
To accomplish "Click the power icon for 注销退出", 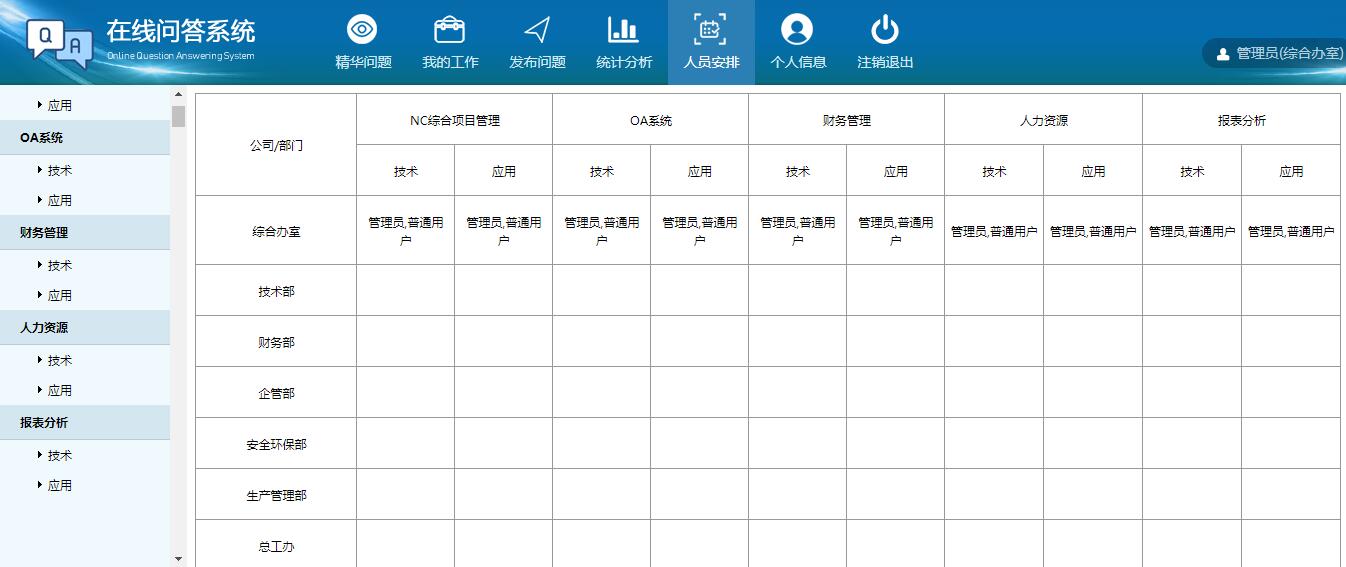I will pos(885,31).
